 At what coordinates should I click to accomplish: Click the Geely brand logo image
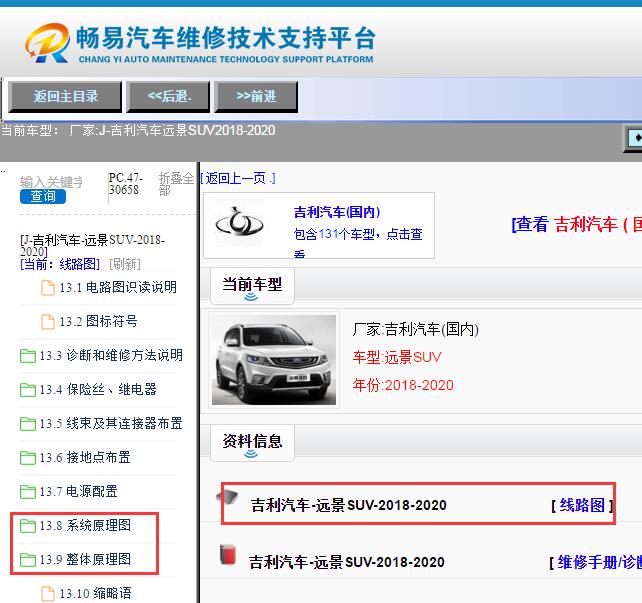click(x=240, y=223)
